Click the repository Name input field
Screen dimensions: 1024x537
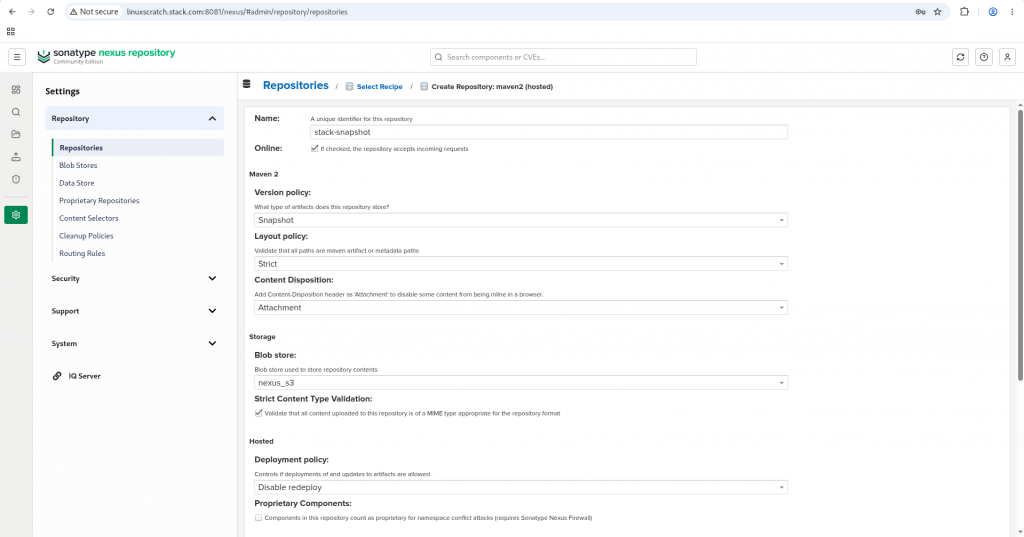[x=549, y=132]
